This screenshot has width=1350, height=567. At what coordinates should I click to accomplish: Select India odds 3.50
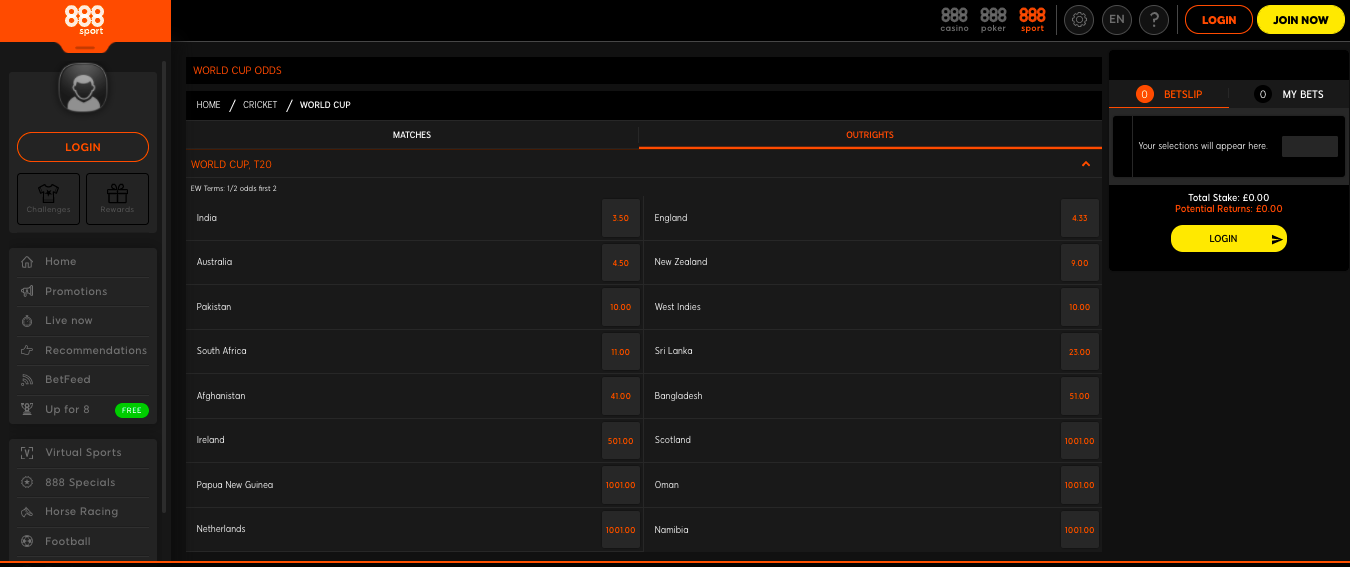(x=620, y=218)
